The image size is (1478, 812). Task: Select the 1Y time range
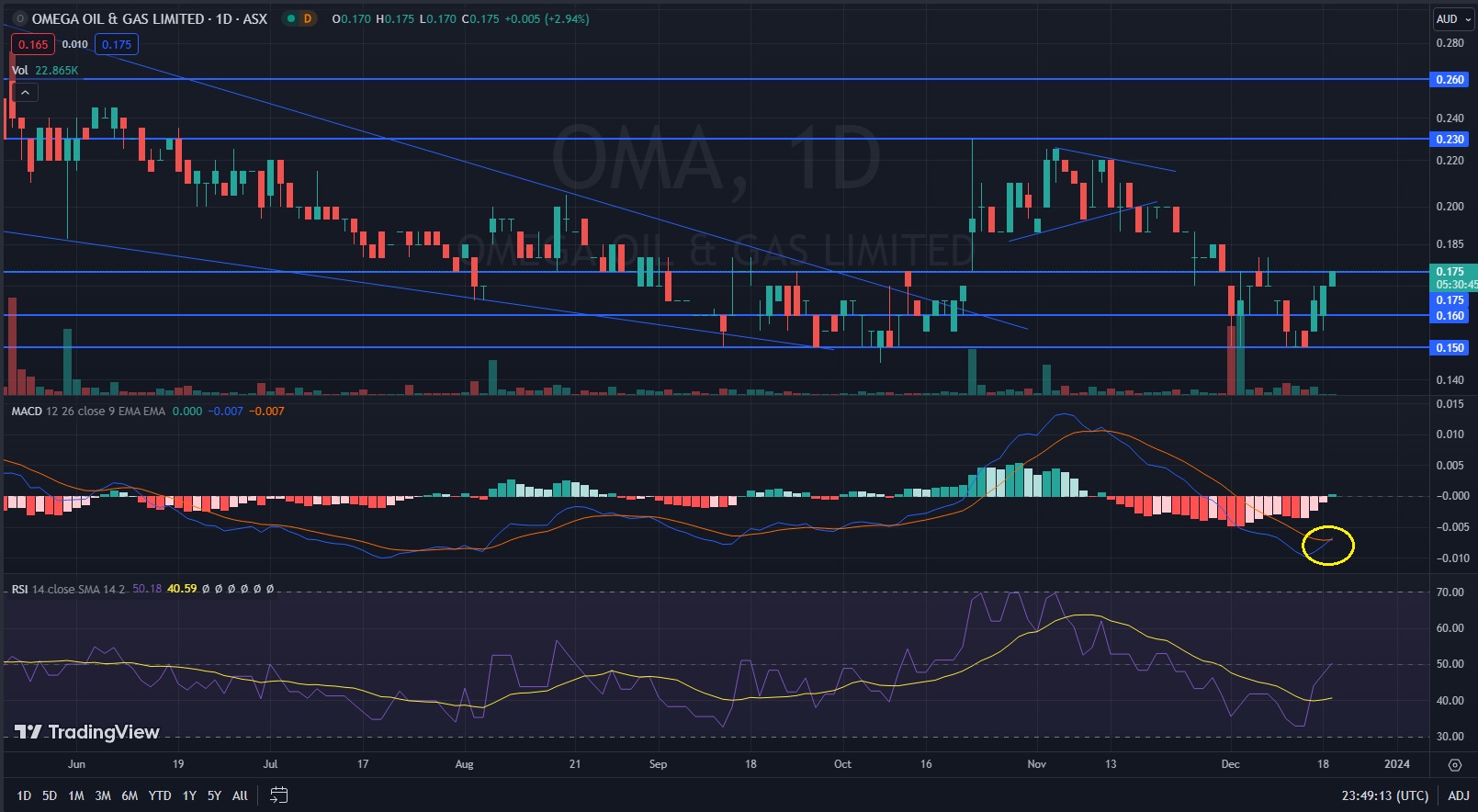(189, 795)
